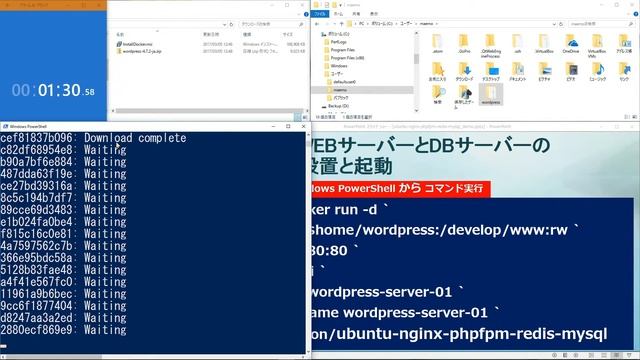Select defaultuser0 in navigation tree
The image size is (640, 360).
coord(342,82)
